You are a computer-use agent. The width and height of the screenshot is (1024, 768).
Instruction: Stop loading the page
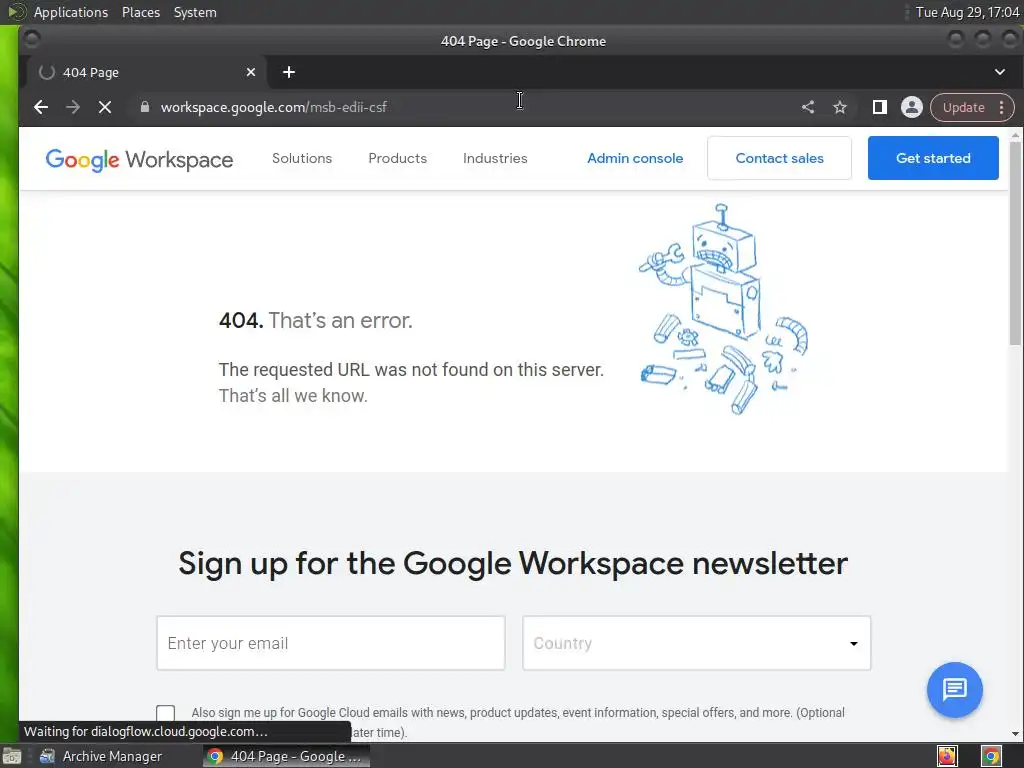(x=104, y=107)
